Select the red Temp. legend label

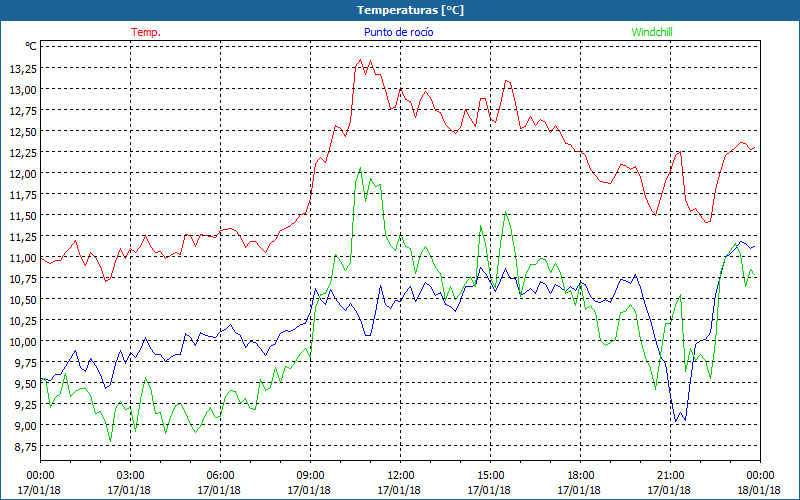[146, 32]
